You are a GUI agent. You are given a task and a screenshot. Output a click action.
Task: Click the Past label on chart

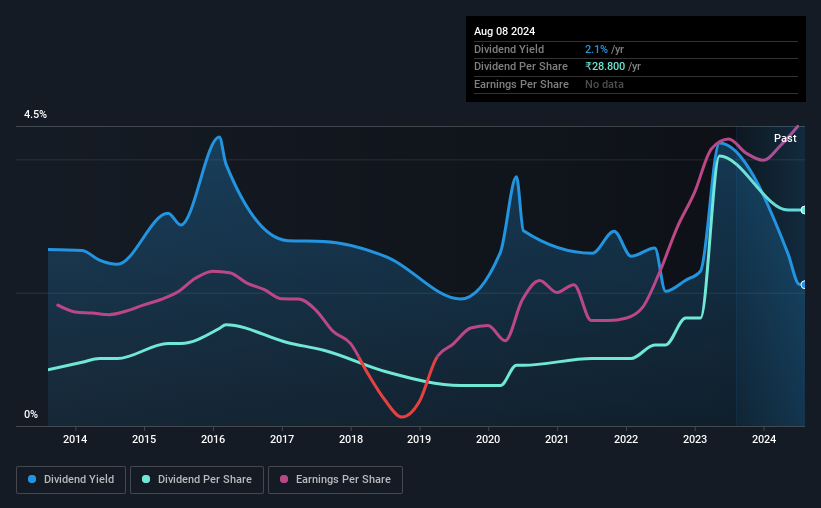[785, 138]
